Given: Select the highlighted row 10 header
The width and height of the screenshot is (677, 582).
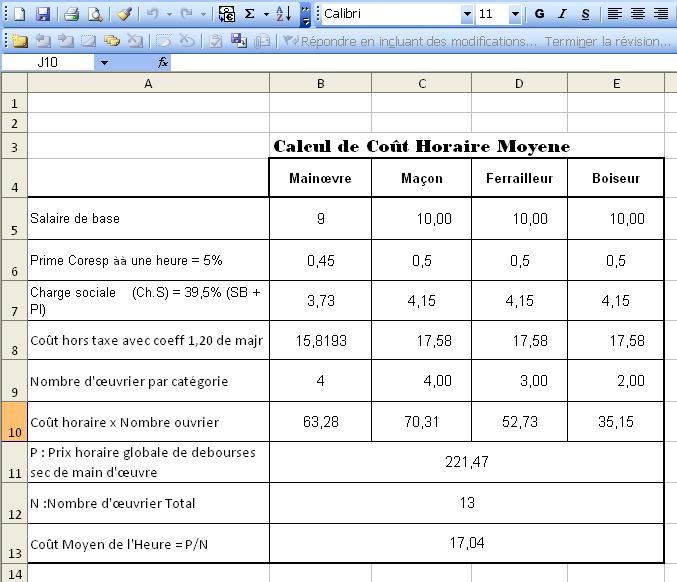Looking at the screenshot, I should click(15, 422).
